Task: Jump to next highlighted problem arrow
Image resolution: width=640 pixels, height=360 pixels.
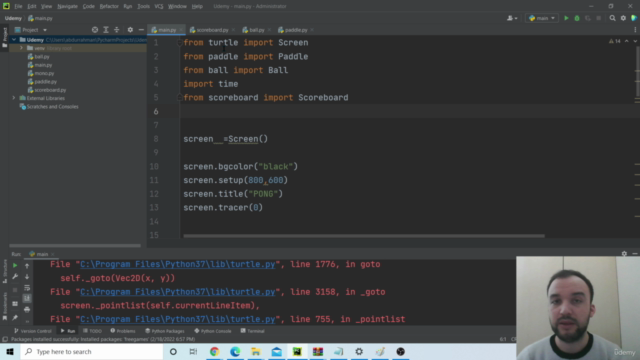Action: [635, 41]
